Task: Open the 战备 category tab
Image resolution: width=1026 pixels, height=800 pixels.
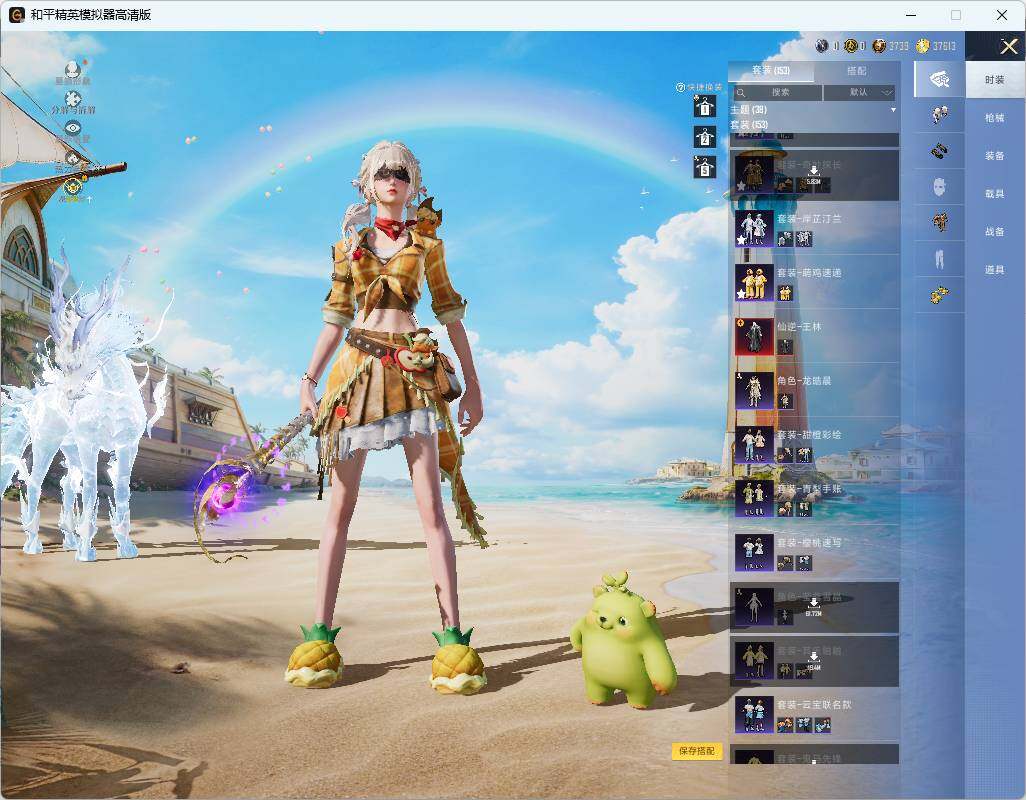Action: [x=995, y=232]
